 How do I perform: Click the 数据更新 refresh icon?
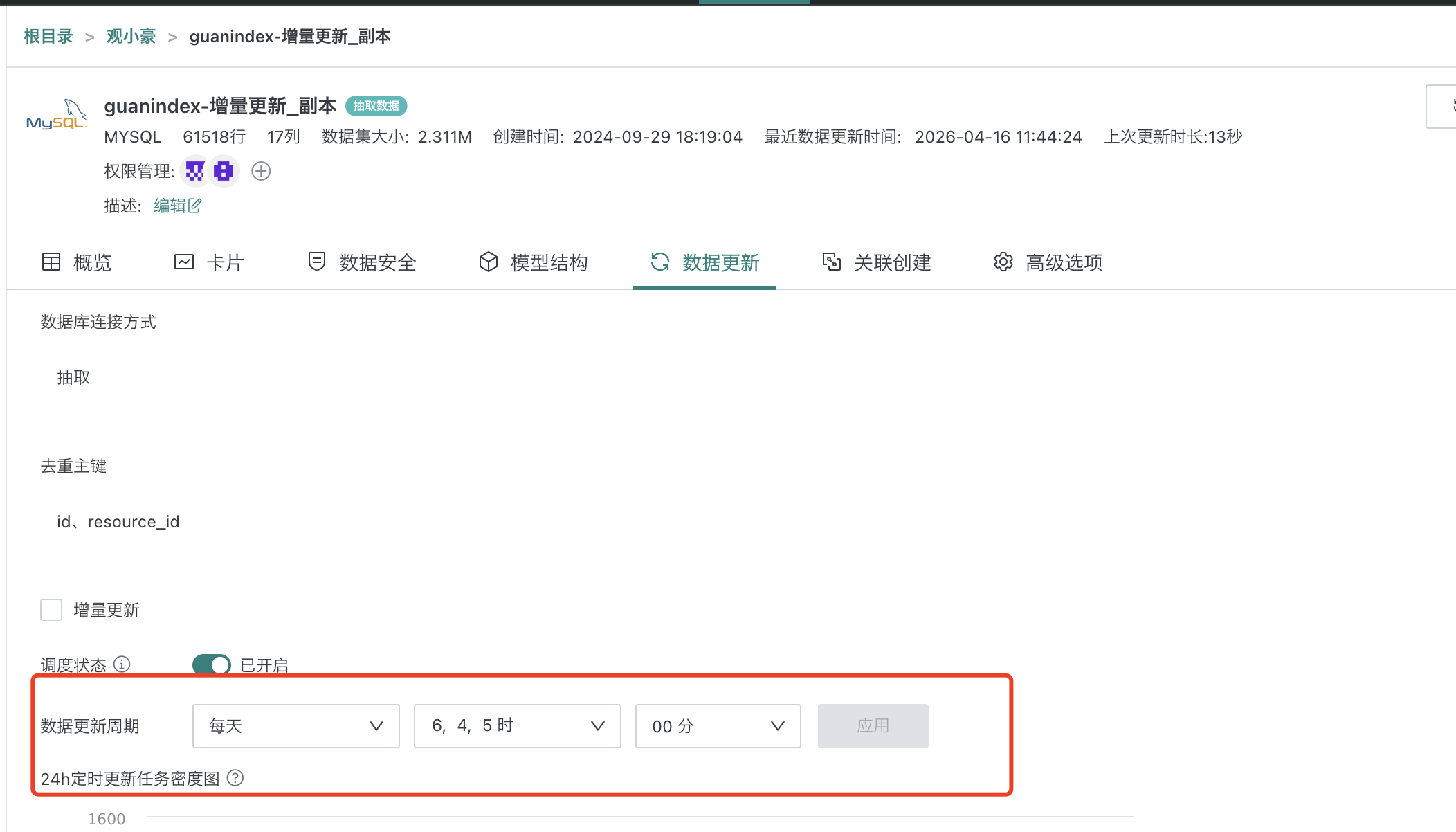659,263
